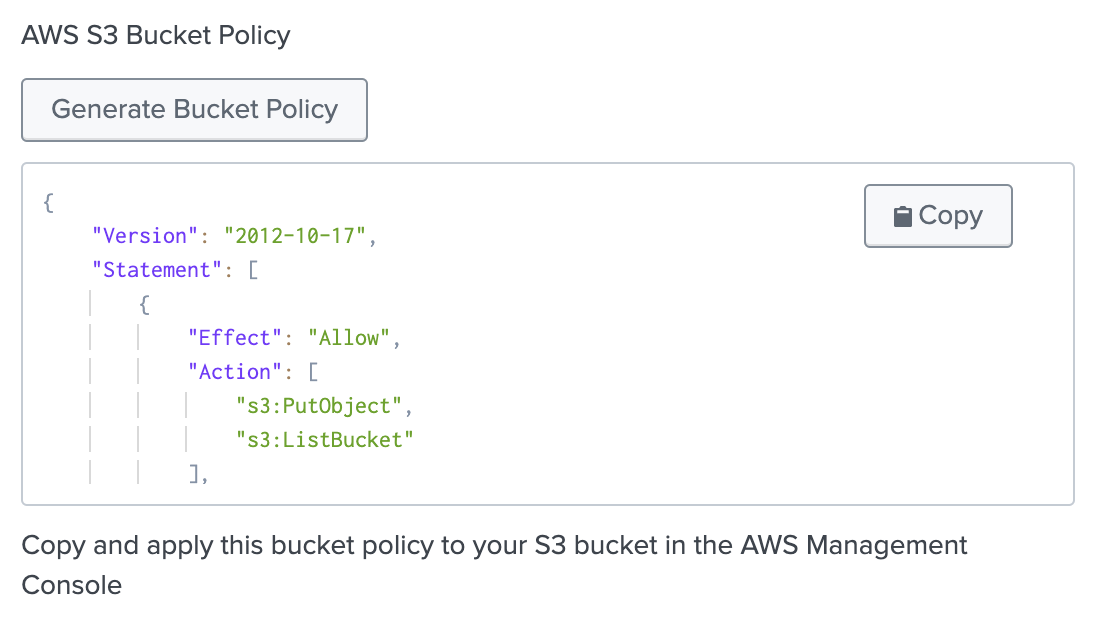
Task: Click the Generate Bucket Policy button
Action: coord(194,110)
